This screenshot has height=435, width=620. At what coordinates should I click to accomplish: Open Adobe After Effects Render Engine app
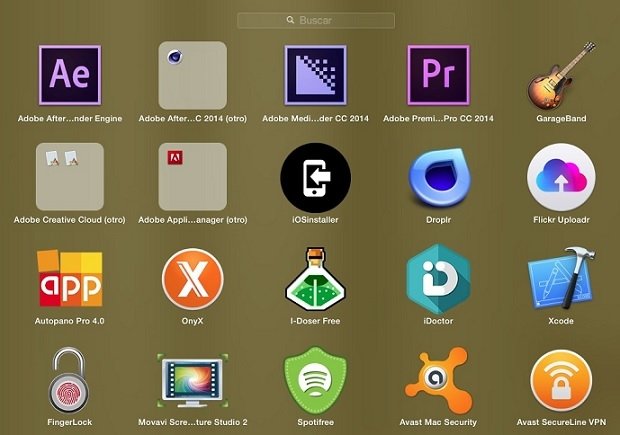click(x=70, y=75)
